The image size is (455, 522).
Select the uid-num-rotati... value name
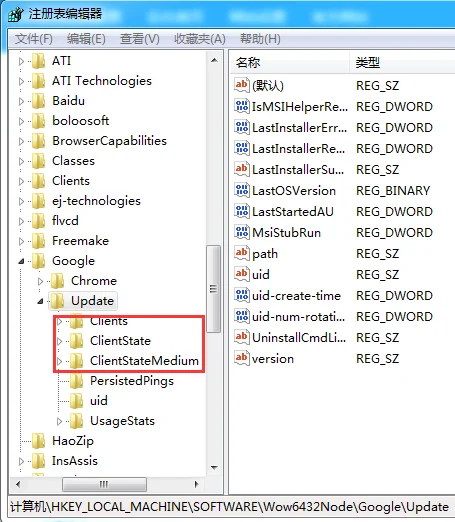[x=298, y=316]
